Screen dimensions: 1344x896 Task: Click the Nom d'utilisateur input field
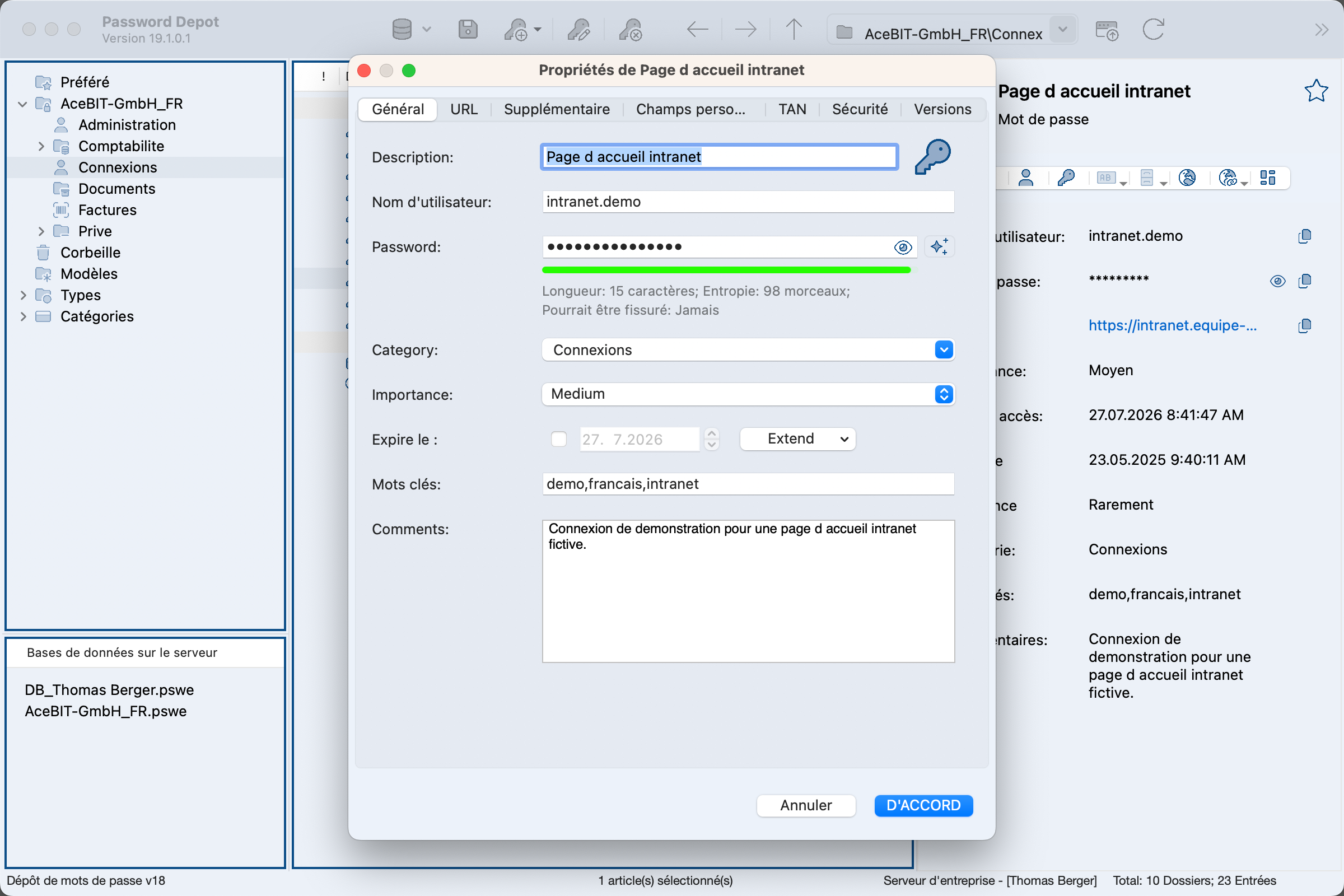coord(748,202)
